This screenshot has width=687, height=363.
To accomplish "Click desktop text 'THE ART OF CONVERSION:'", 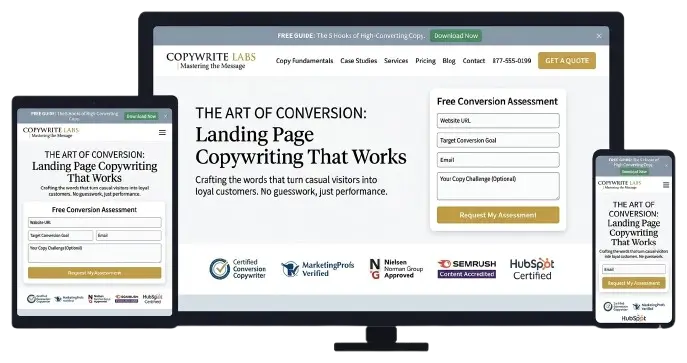I will click(281, 113).
